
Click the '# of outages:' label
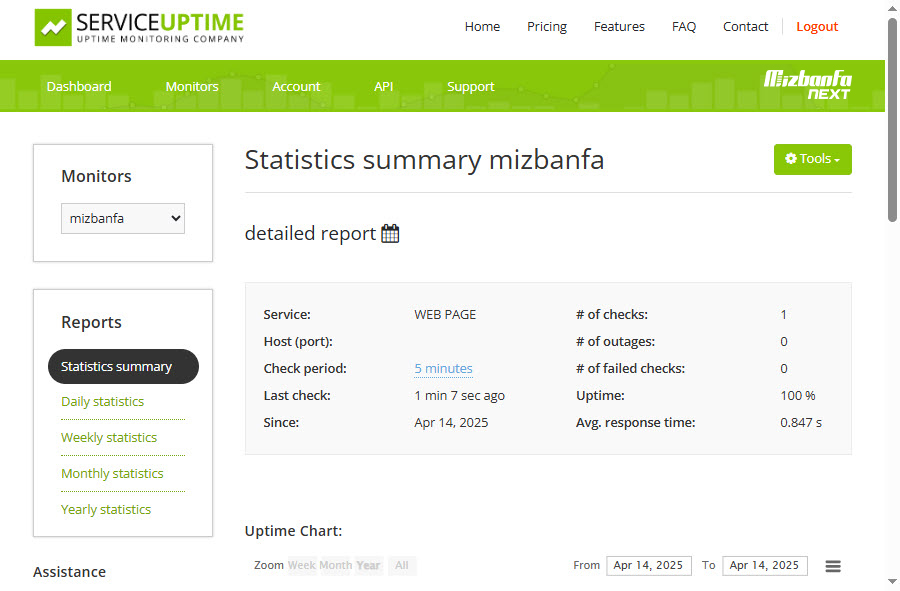615,341
